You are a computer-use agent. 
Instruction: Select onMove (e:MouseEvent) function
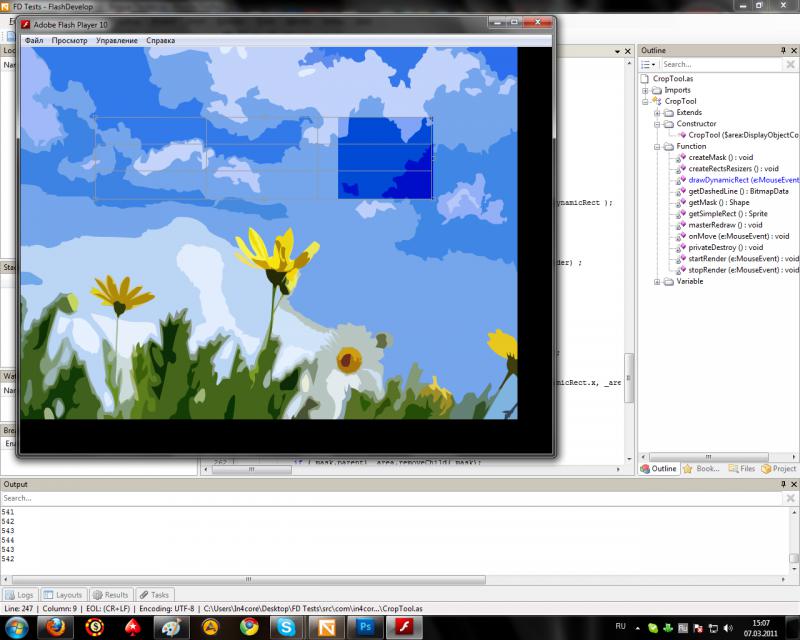click(738, 236)
